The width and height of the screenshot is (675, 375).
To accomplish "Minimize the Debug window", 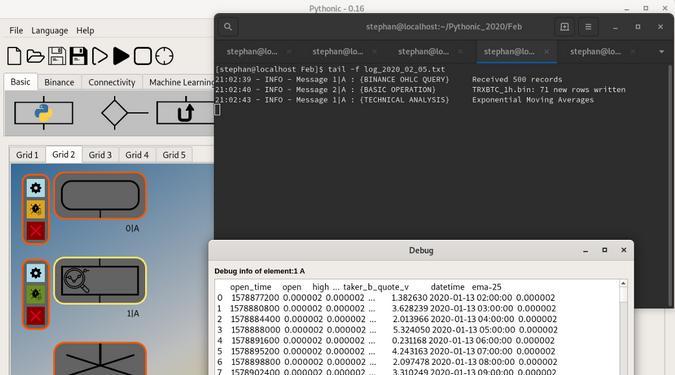I will pos(585,251).
